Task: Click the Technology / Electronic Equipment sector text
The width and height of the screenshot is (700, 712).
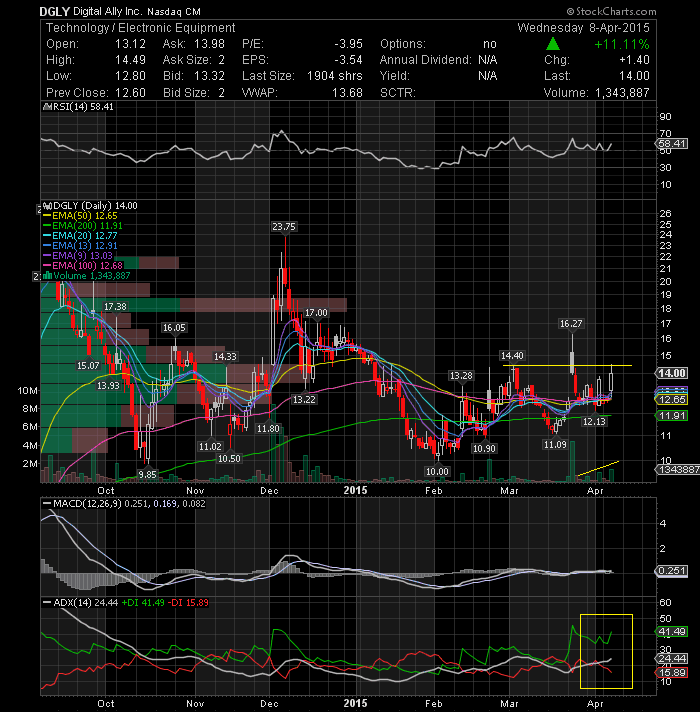Action: [x=140, y=28]
